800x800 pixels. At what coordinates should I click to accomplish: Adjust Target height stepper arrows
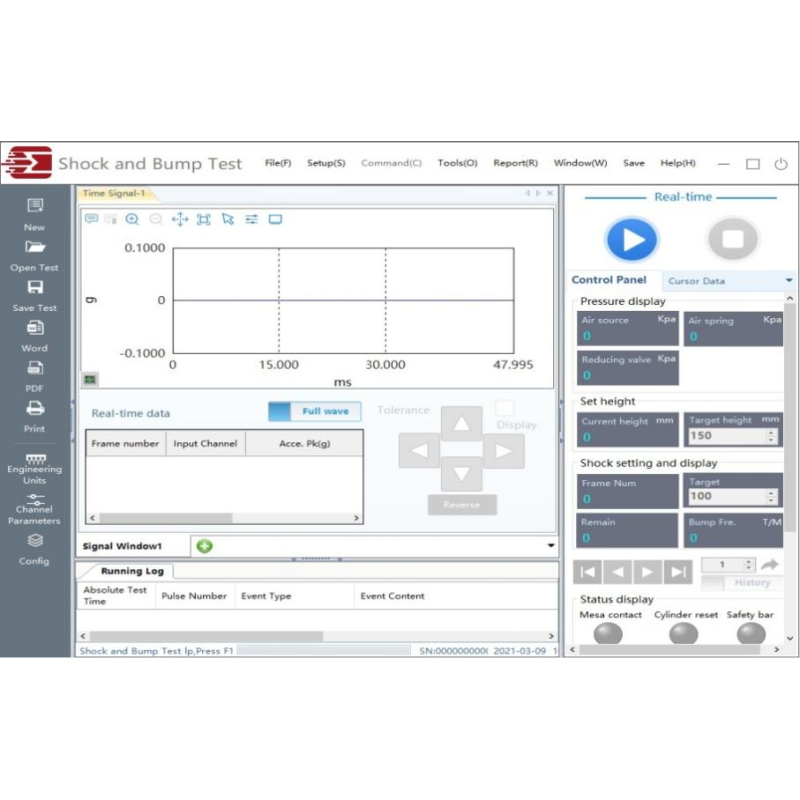tap(771, 436)
